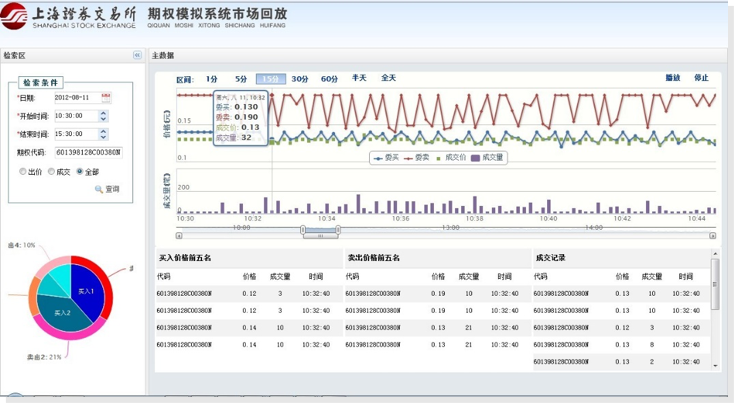The image size is (734, 403).
Task: Click the 买入1 pie chart slice
Action: 87,291
